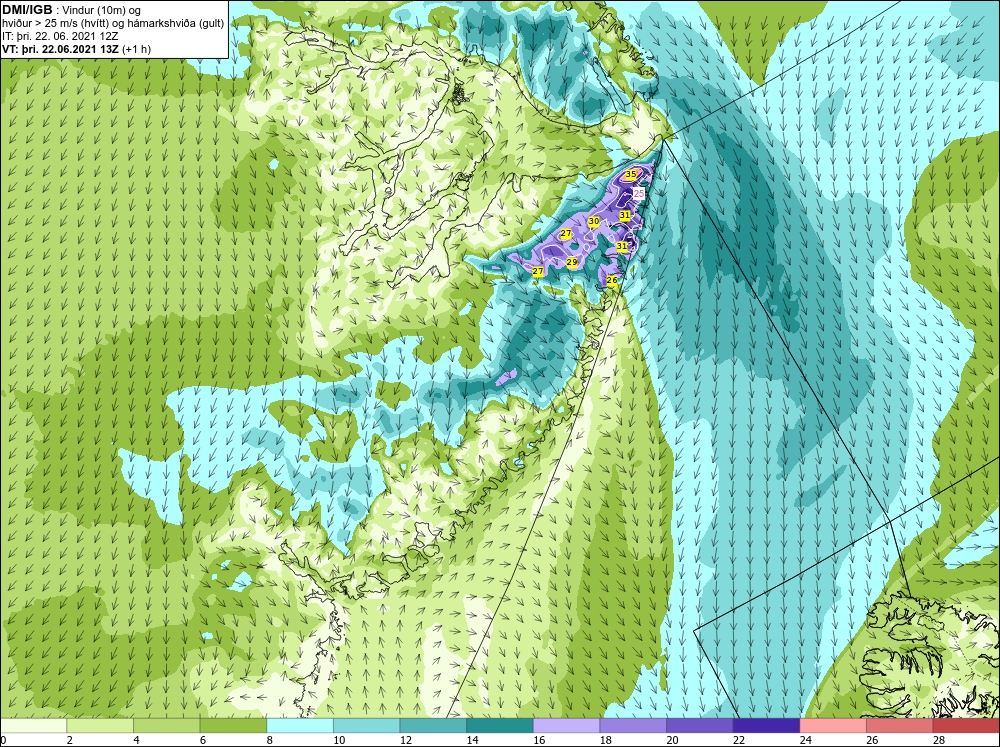Click the '28' tick on the colour scale

click(x=939, y=740)
